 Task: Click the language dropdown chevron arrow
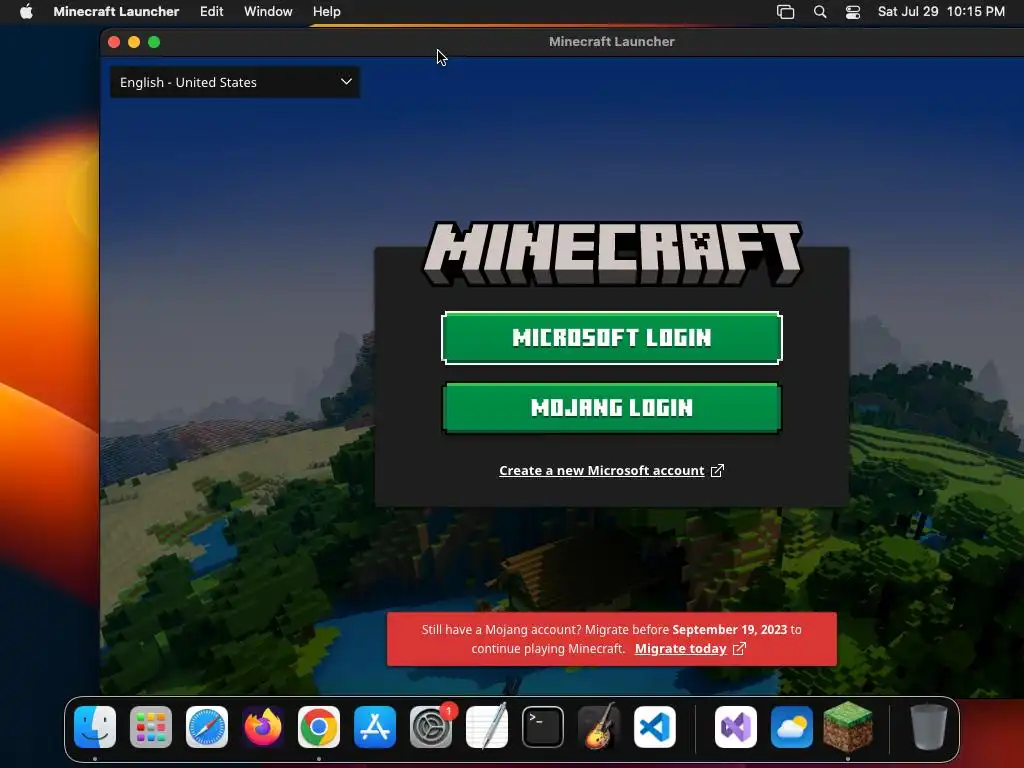(346, 82)
